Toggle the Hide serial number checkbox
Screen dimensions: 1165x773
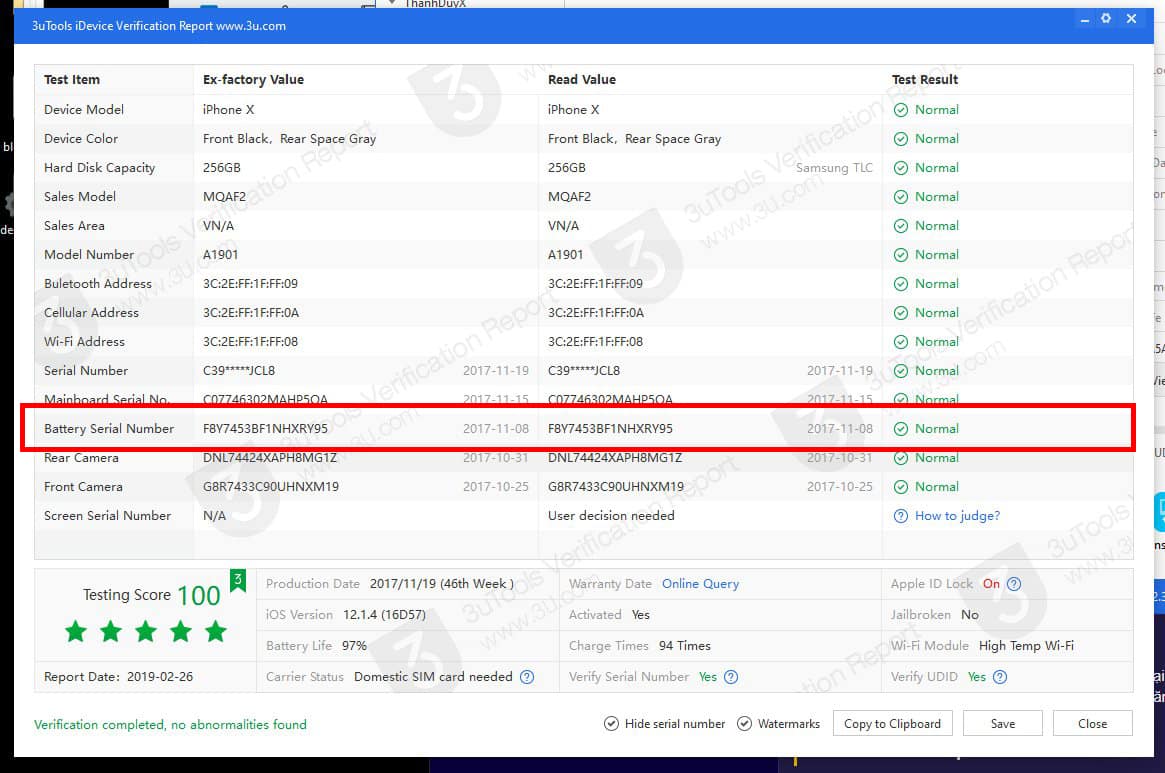click(x=611, y=724)
